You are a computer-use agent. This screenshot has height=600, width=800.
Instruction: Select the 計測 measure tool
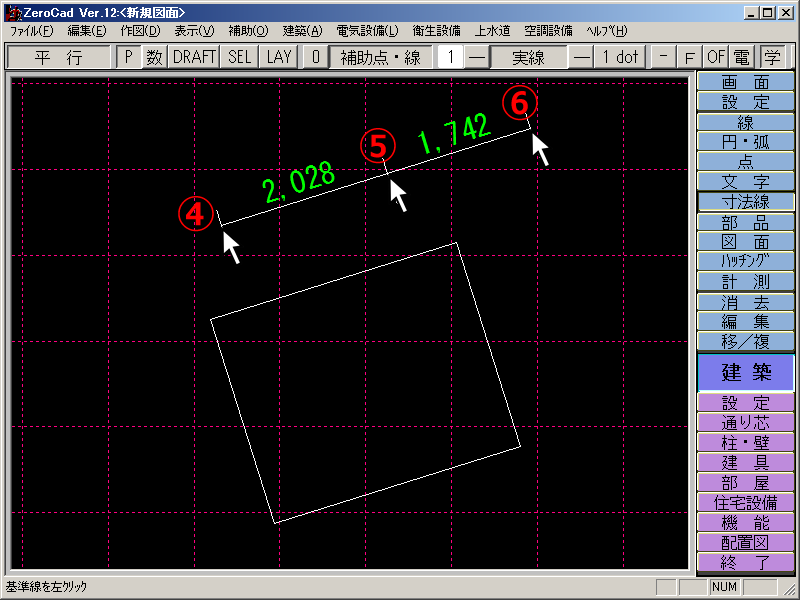pos(745,282)
